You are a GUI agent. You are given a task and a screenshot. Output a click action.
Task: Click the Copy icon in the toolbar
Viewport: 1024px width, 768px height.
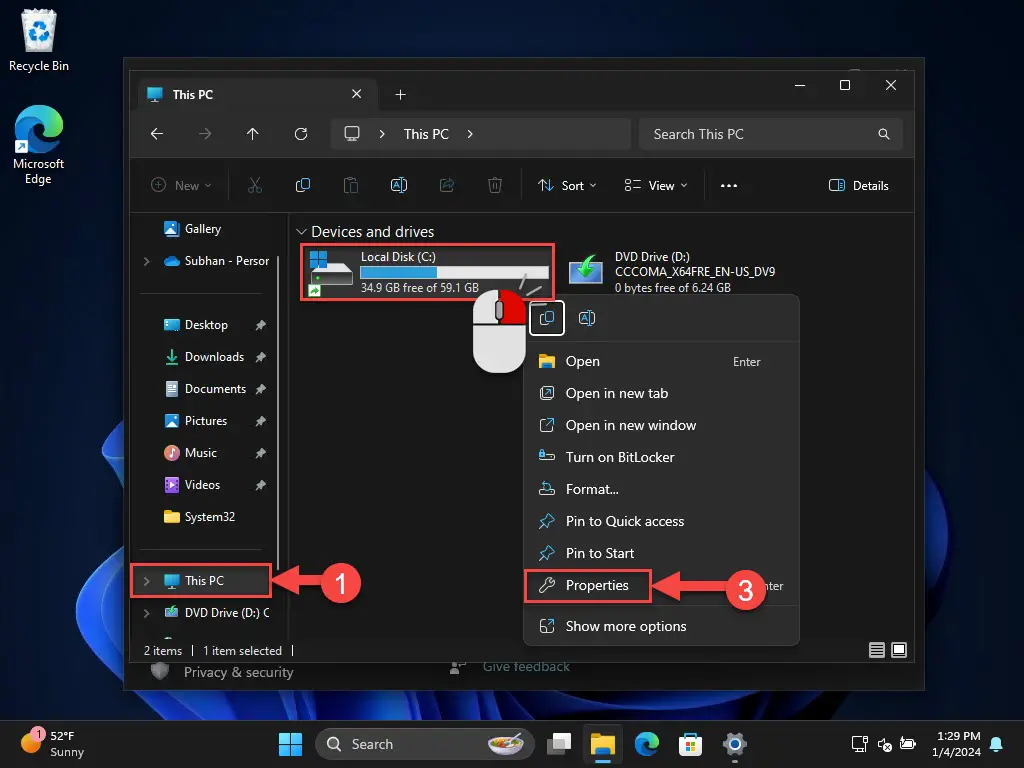click(303, 185)
